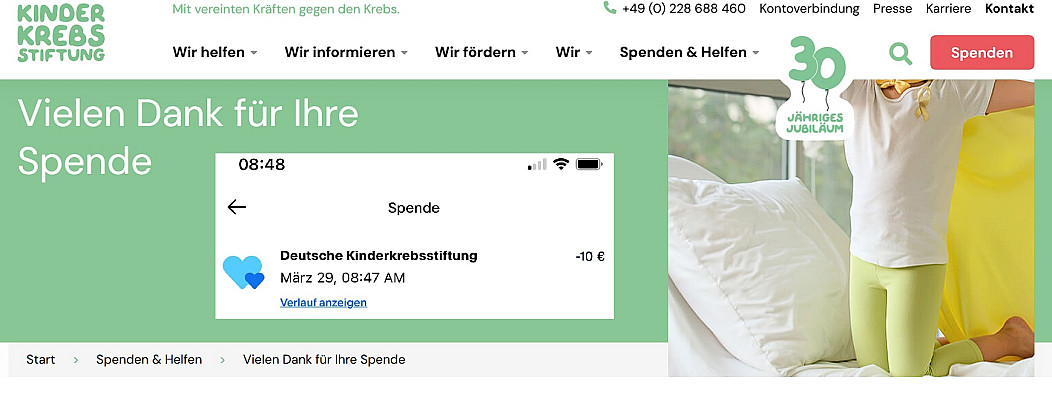Viewport: 1052px width, 414px height.
Task: Open the Spenden & Helfen menu
Action: tap(690, 52)
